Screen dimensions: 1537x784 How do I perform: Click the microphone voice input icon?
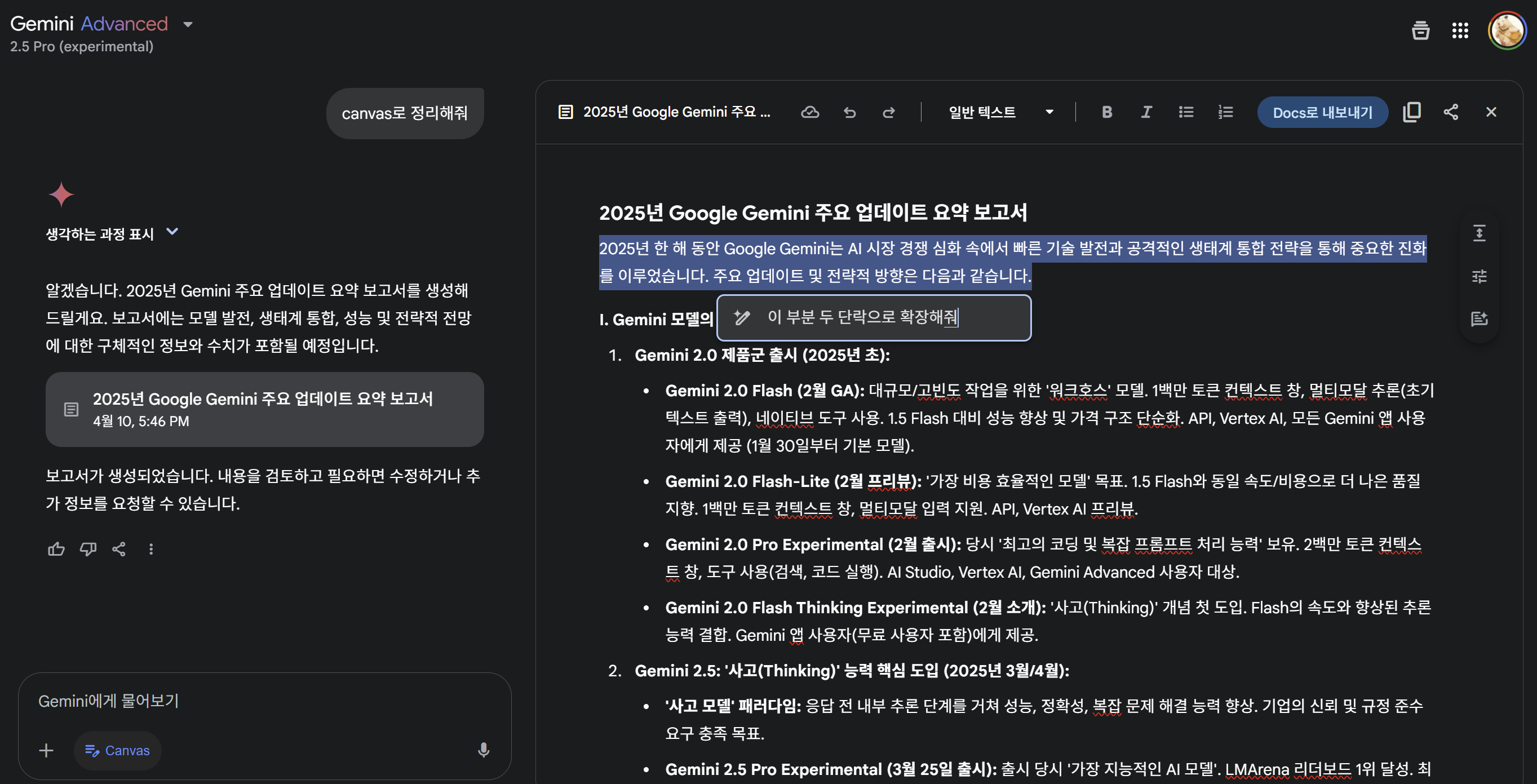pyautogui.click(x=483, y=750)
